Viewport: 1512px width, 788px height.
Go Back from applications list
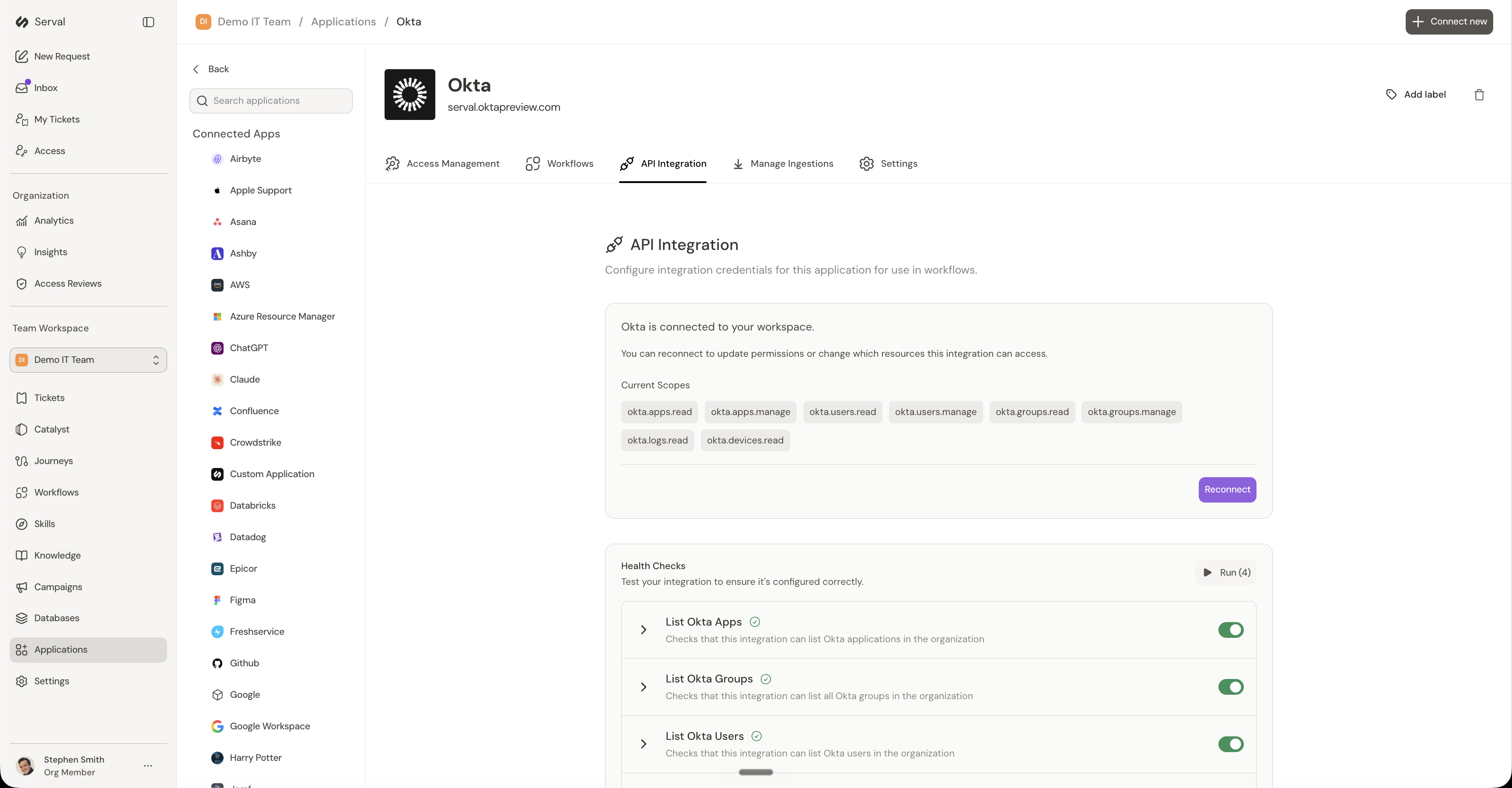[211, 69]
